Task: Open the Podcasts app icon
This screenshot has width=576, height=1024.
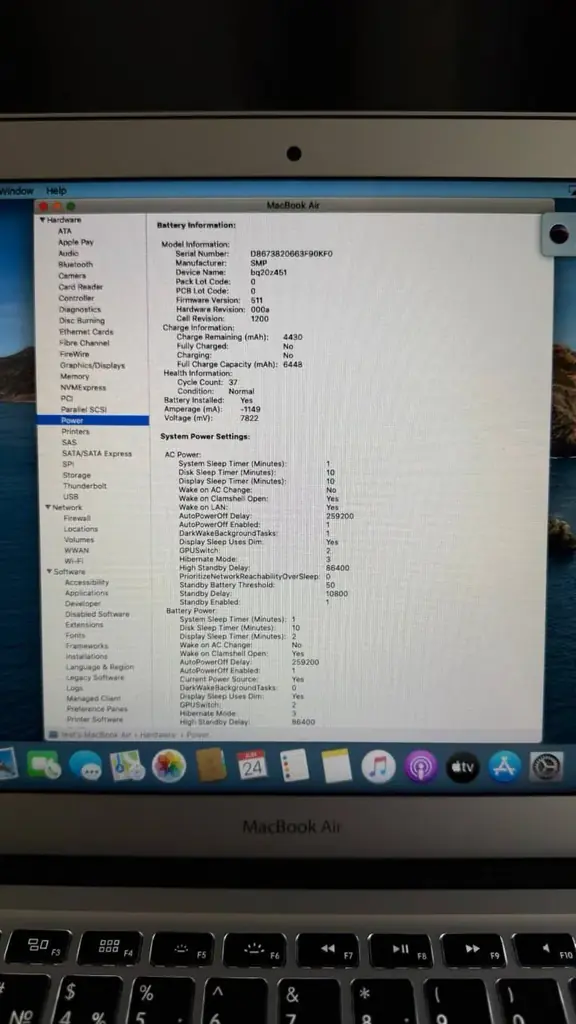Action: (x=421, y=767)
